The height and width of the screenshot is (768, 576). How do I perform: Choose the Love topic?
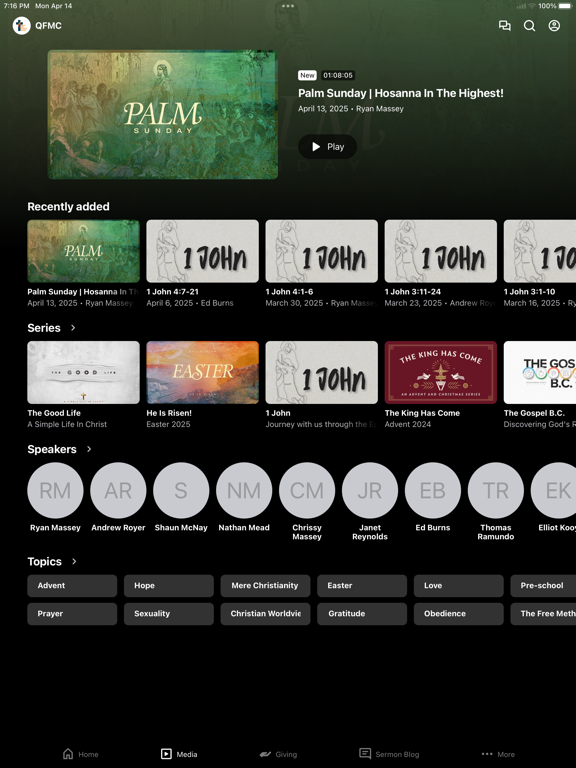click(458, 586)
